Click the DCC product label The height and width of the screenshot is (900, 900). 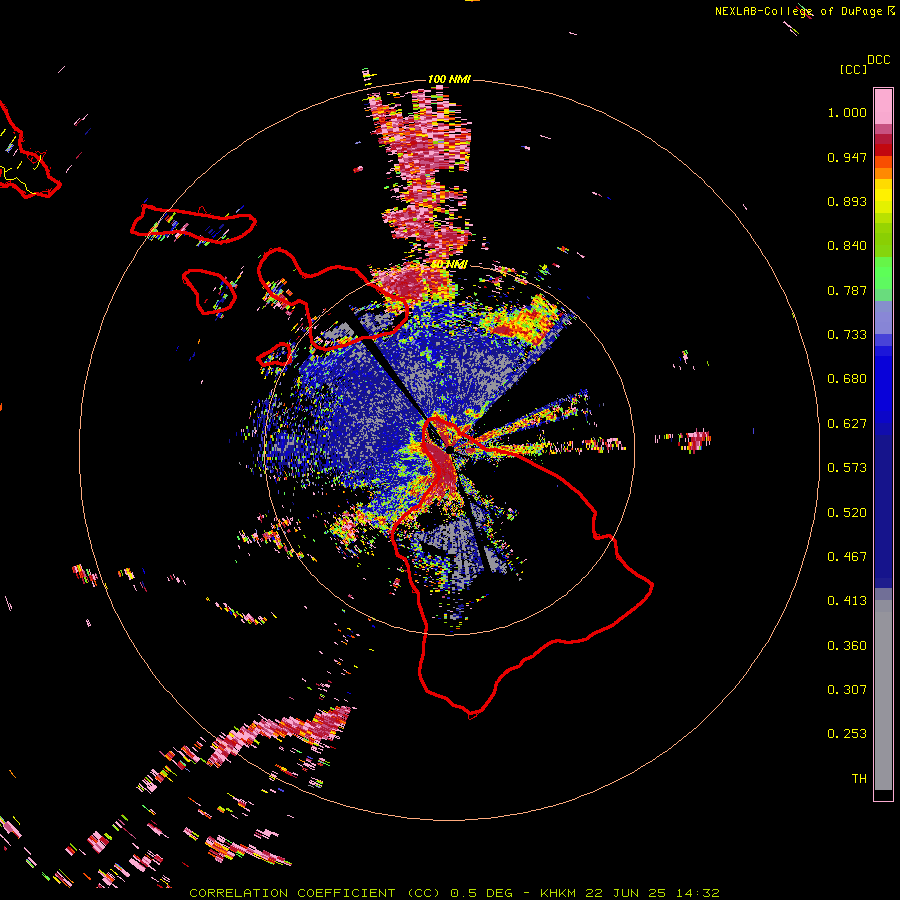point(878,60)
